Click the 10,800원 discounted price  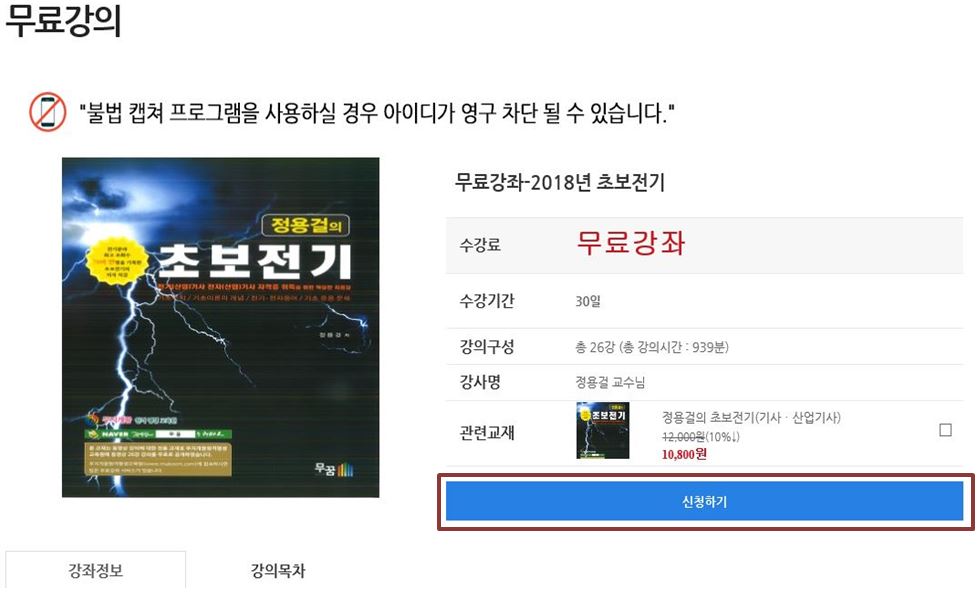(x=684, y=454)
